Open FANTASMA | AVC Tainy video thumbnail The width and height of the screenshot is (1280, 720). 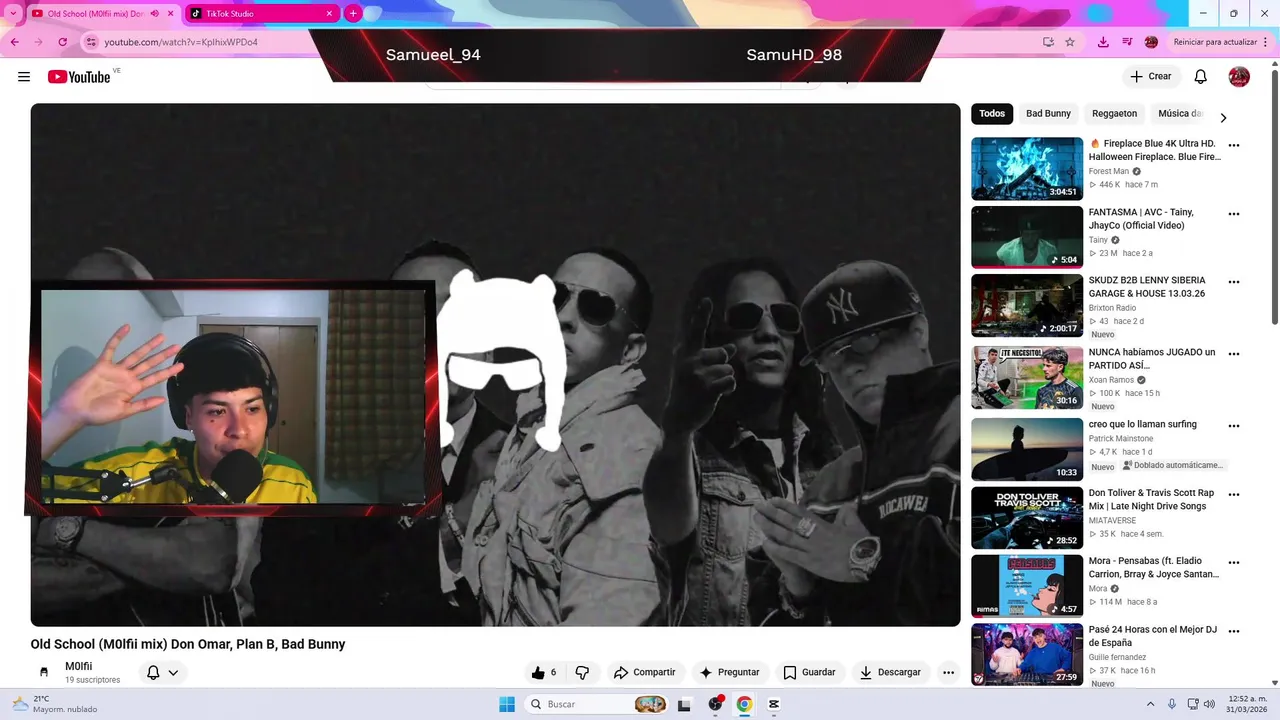1027,237
